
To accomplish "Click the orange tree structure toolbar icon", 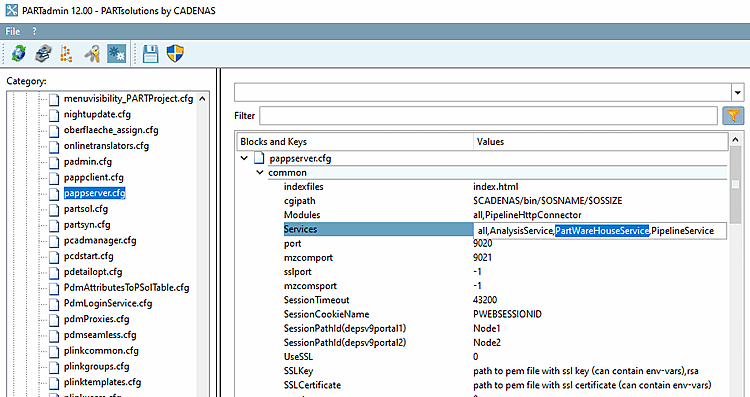I will point(66,54).
